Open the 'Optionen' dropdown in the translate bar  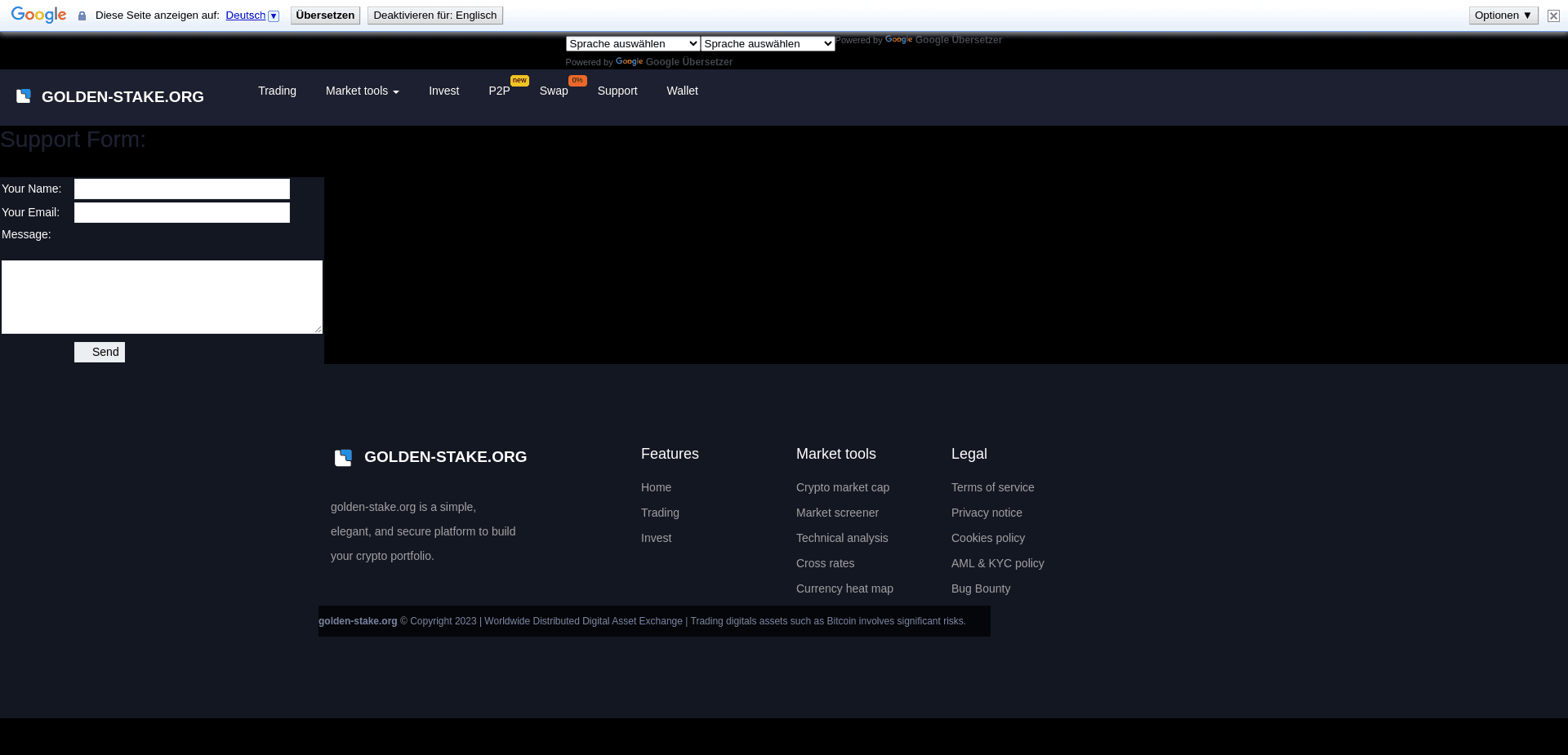(1503, 15)
